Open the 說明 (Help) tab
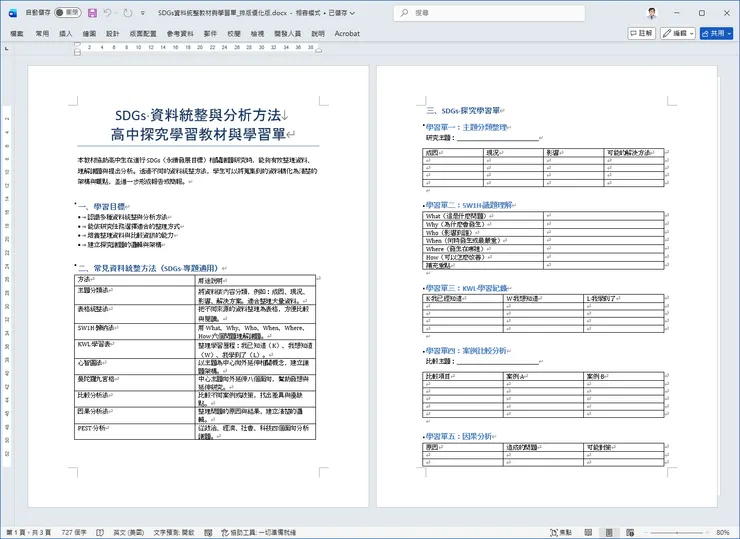This screenshot has width=740, height=539. coord(318,34)
